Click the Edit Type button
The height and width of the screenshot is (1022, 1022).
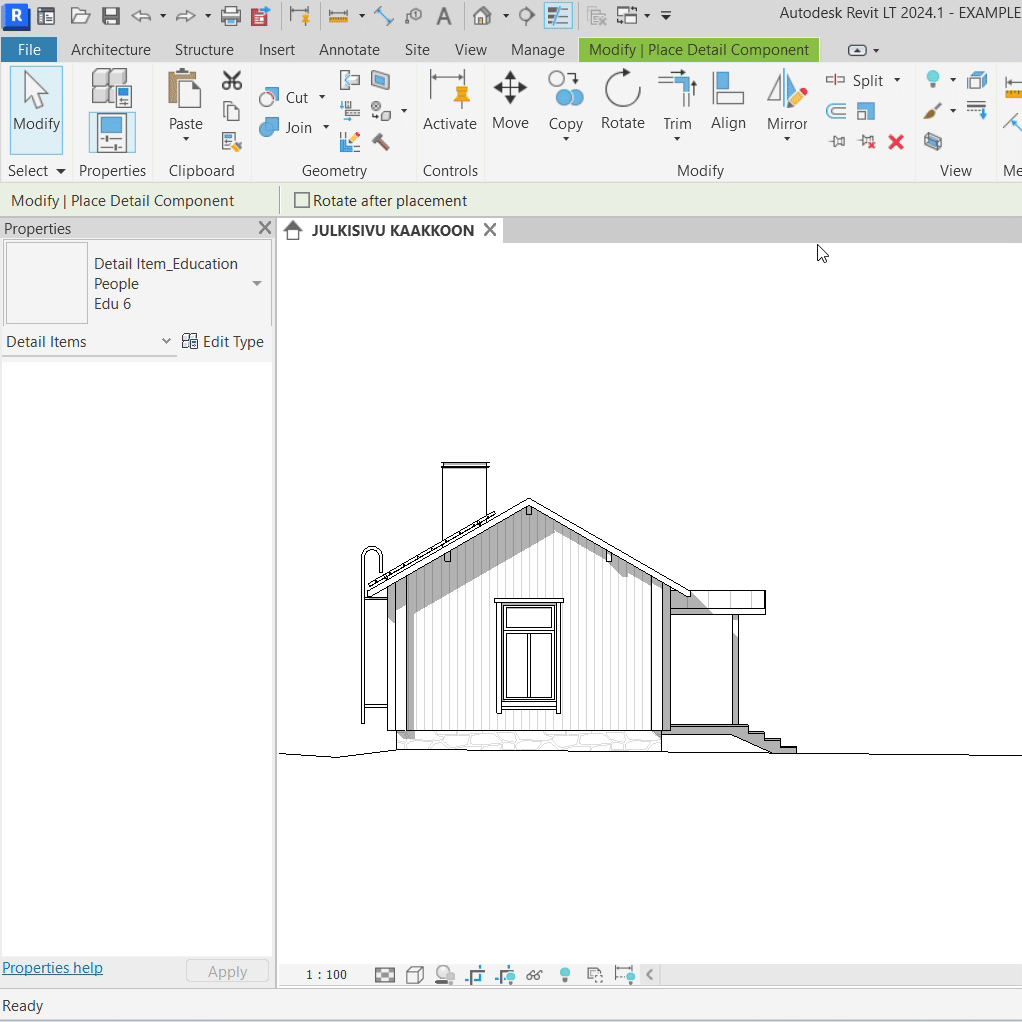click(x=223, y=342)
